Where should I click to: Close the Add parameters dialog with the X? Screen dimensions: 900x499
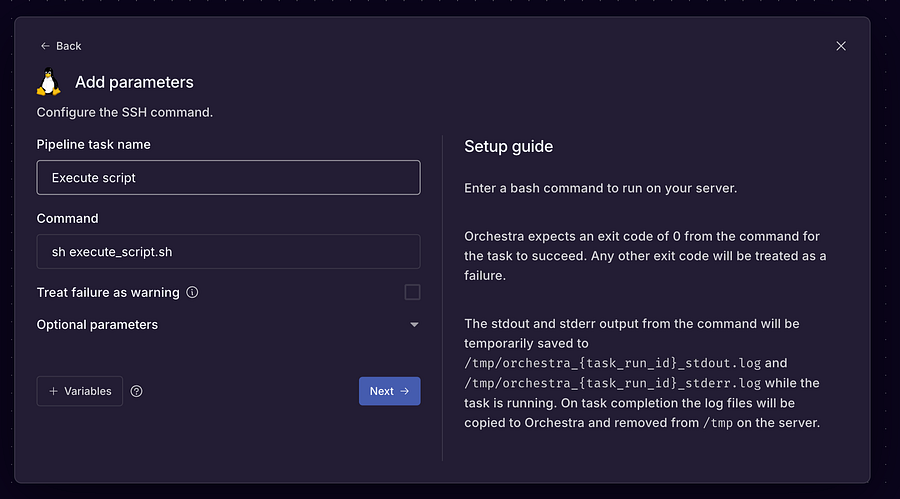(x=841, y=46)
